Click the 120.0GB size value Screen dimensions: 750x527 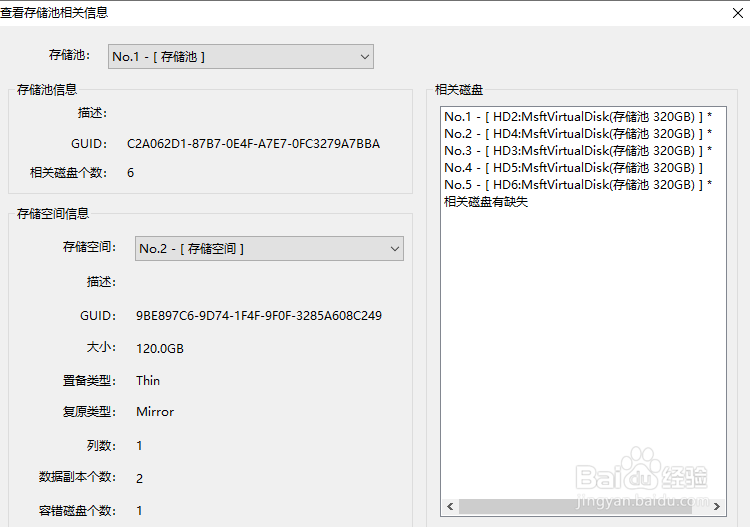[160, 349]
